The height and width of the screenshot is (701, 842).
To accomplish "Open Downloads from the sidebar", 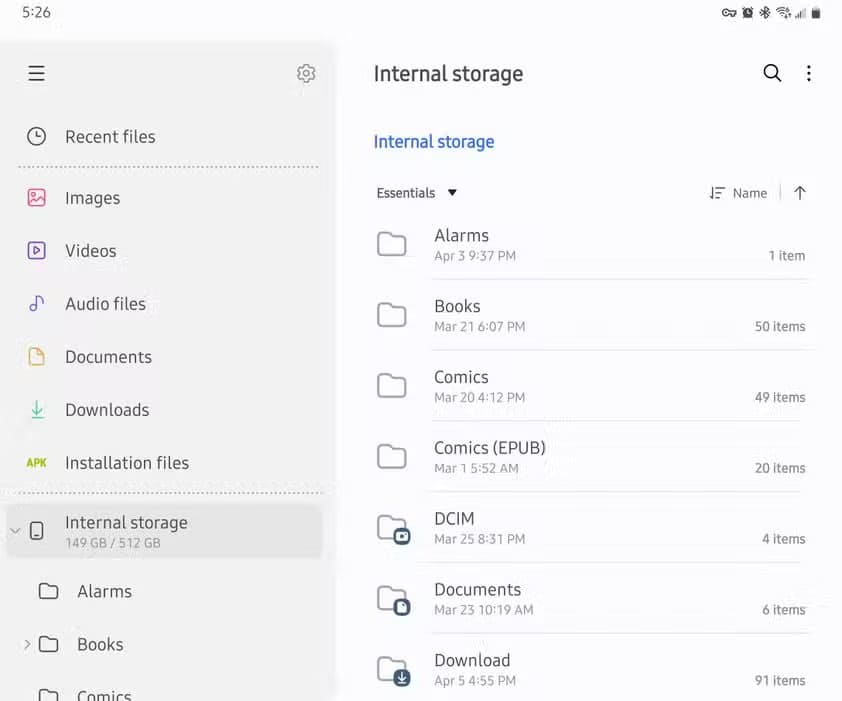I will (106, 410).
